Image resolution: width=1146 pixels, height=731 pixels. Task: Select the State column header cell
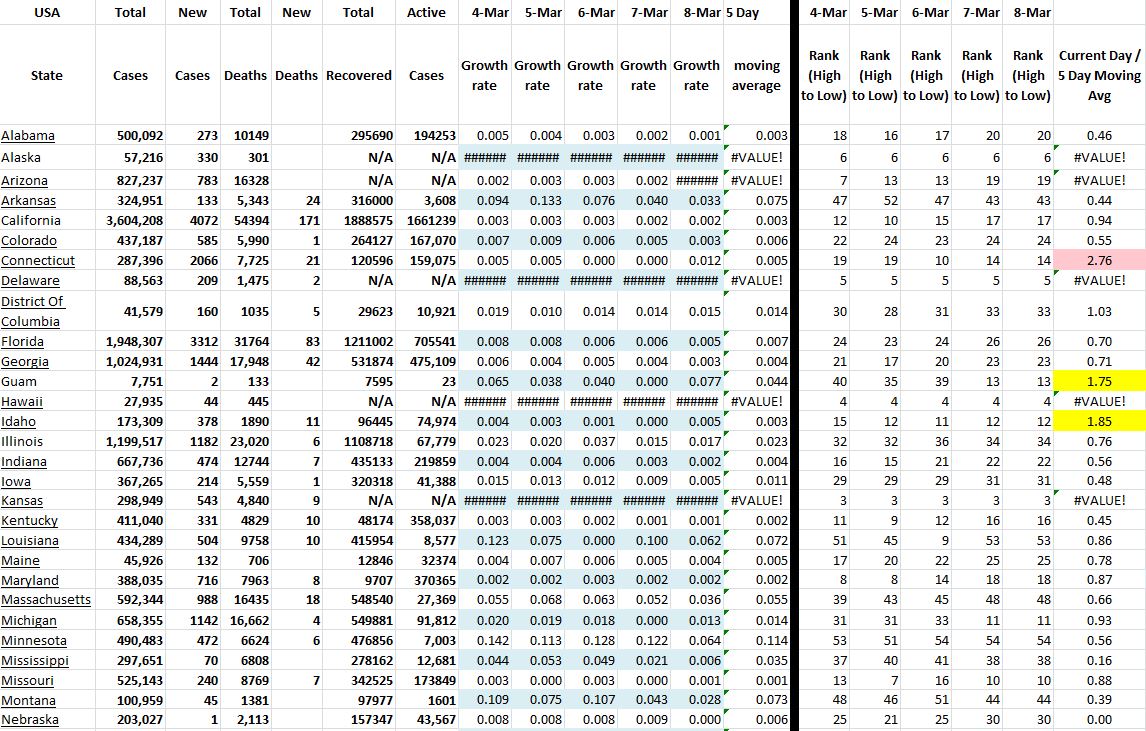pos(46,76)
